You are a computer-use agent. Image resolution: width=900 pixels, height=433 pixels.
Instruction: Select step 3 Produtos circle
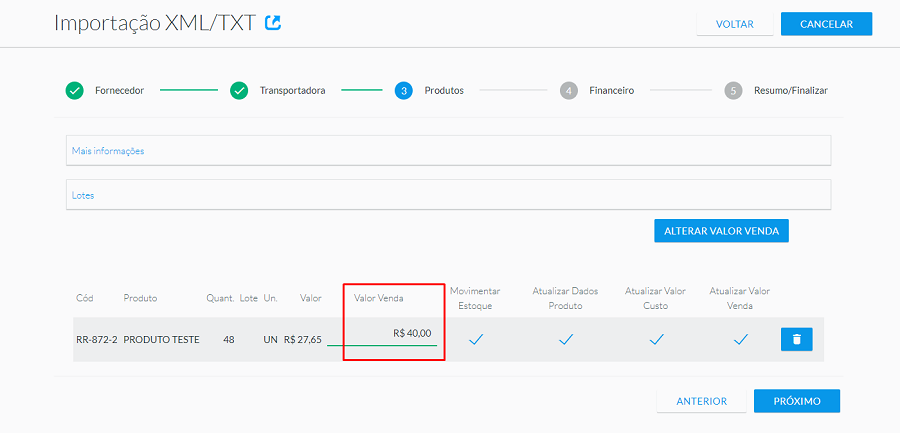click(404, 91)
